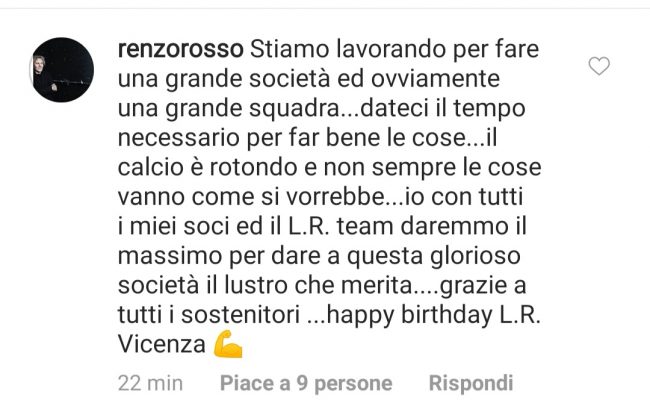Click the word necessario

coord(178,138)
